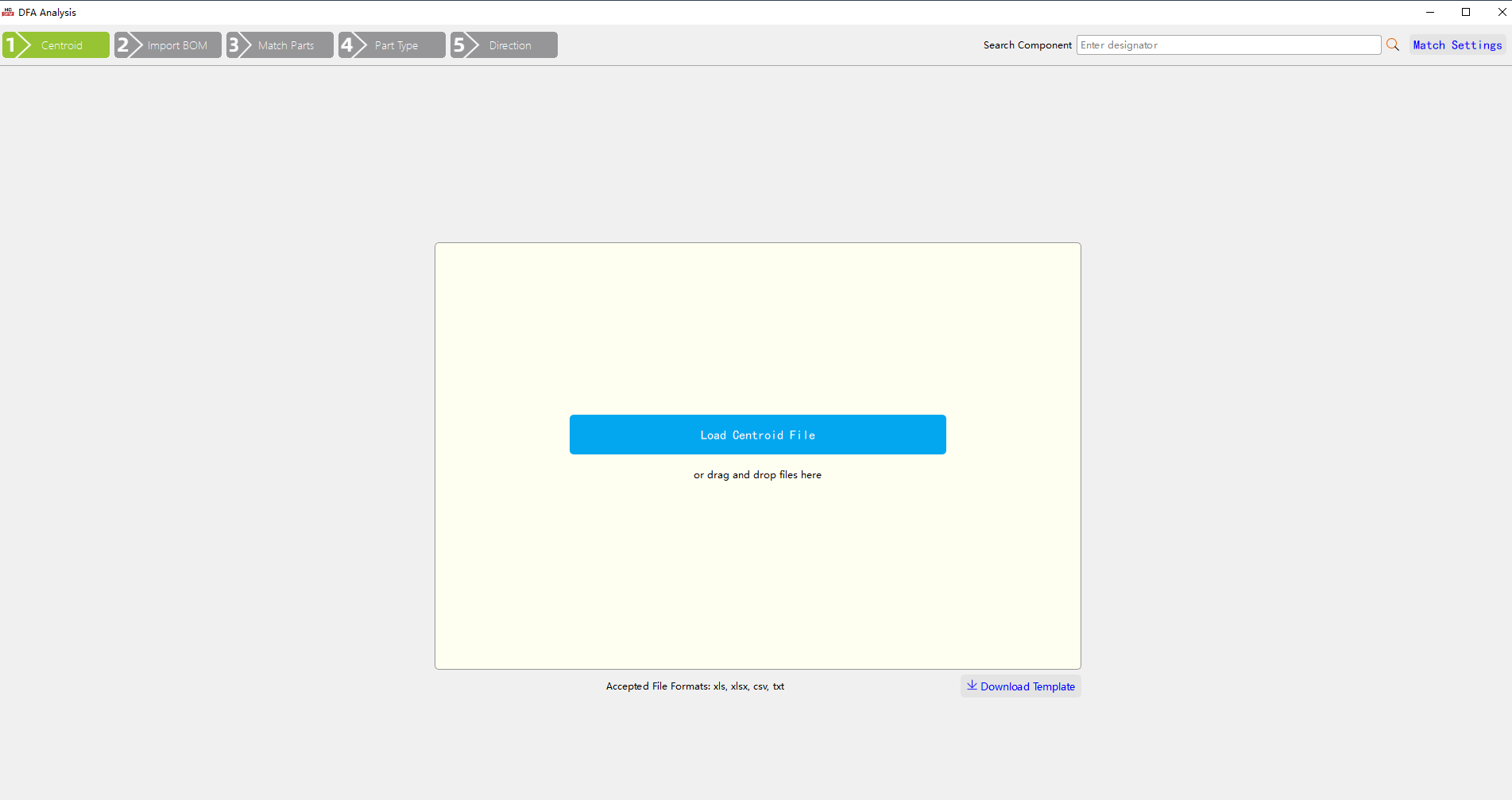The height and width of the screenshot is (800, 1512).
Task: Click the step 5 number arrow icon
Action: (x=464, y=45)
